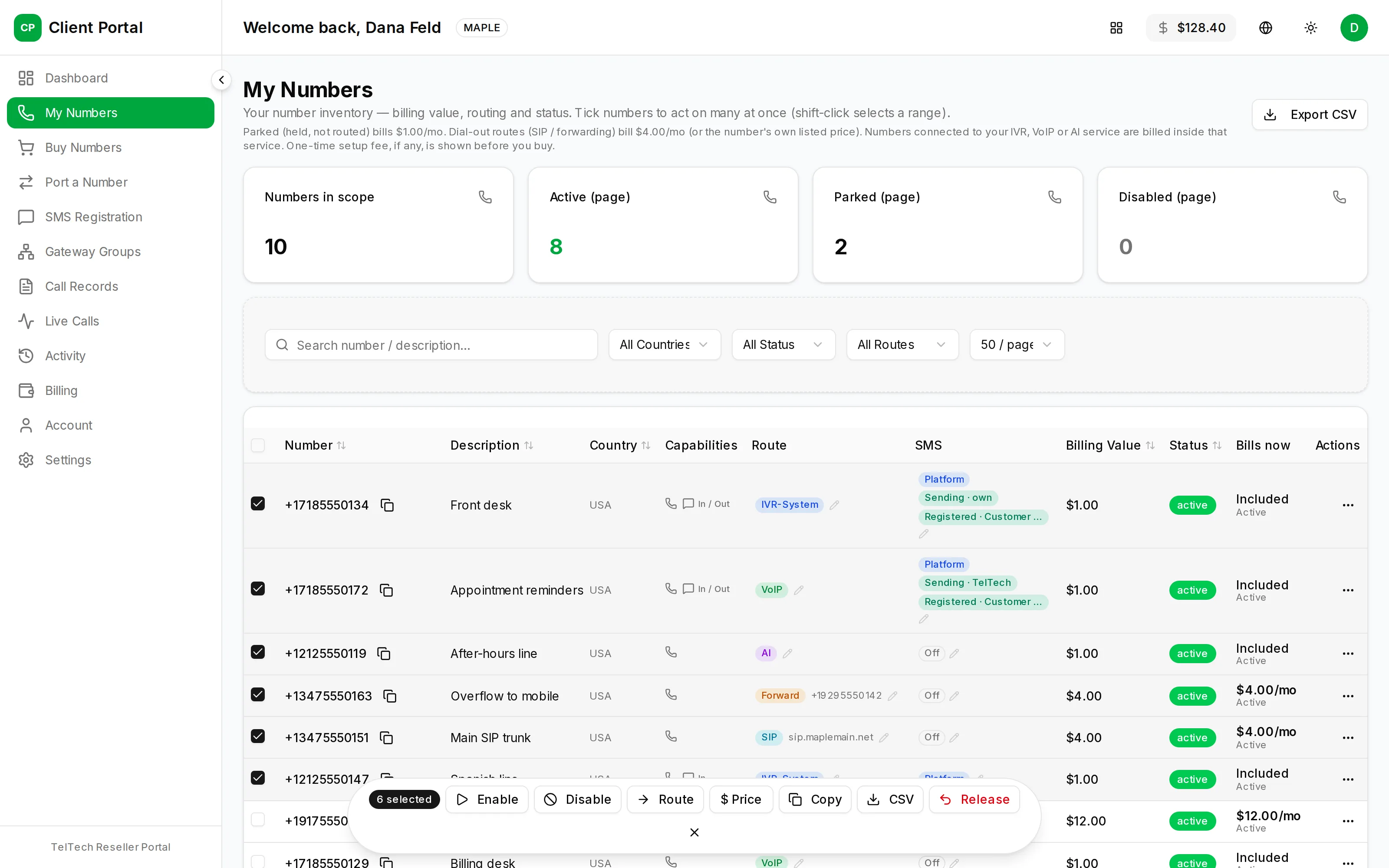The height and width of the screenshot is (868, 1389).
Task: Open Buy Numbers in sidebar
Action: coord(110,148)
